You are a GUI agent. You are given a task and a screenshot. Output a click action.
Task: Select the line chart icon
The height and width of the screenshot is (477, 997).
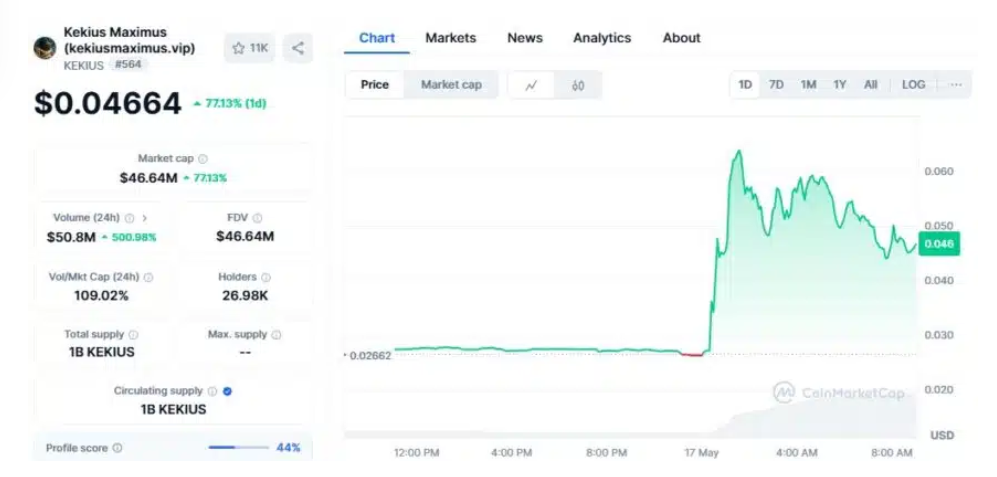point(531,85)
